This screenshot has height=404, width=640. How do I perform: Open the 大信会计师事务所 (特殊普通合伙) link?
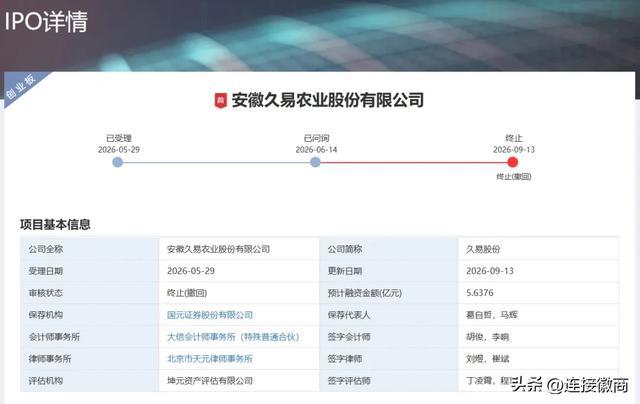(233, 337)
